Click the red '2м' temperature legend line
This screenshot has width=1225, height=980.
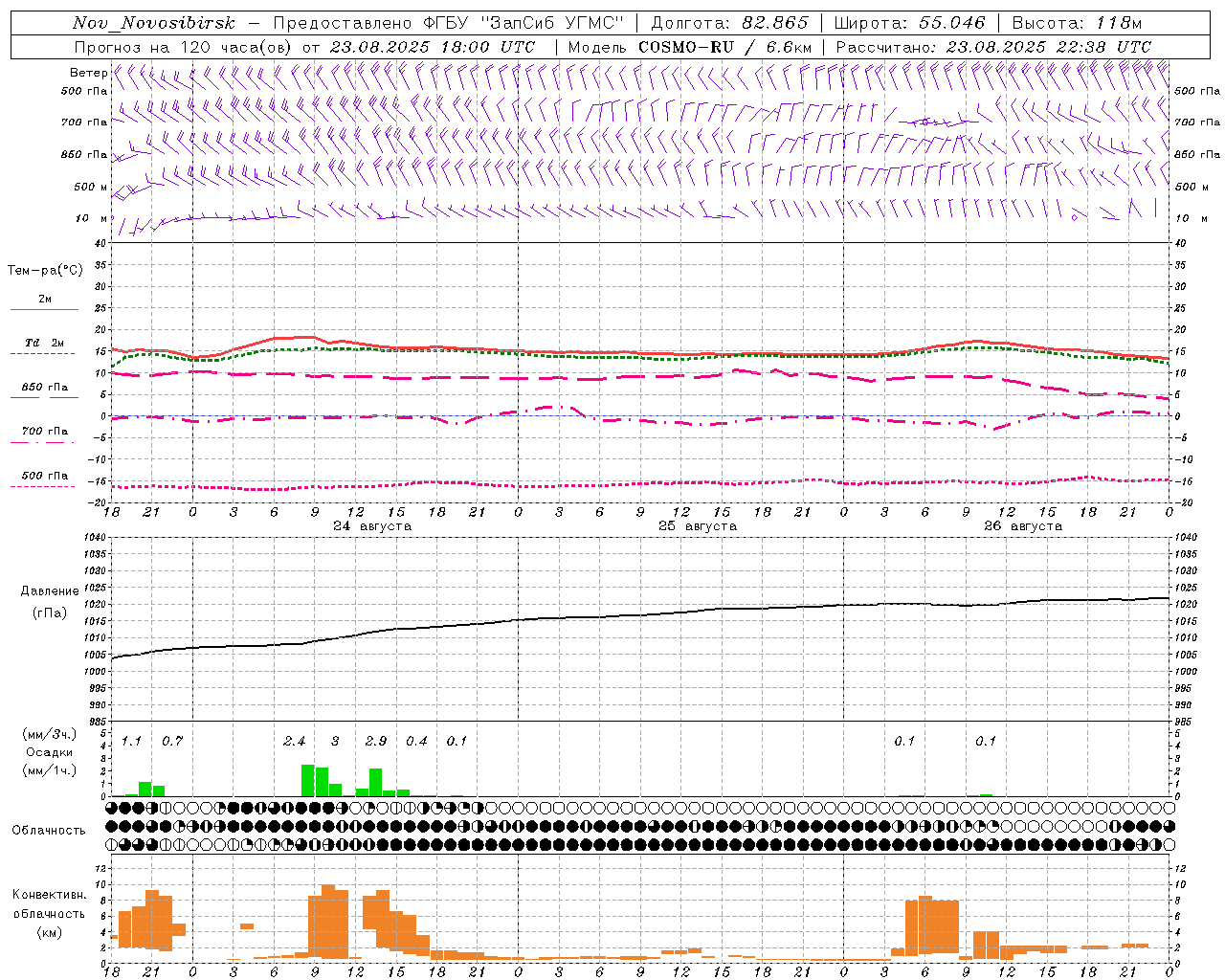(44, 309)
